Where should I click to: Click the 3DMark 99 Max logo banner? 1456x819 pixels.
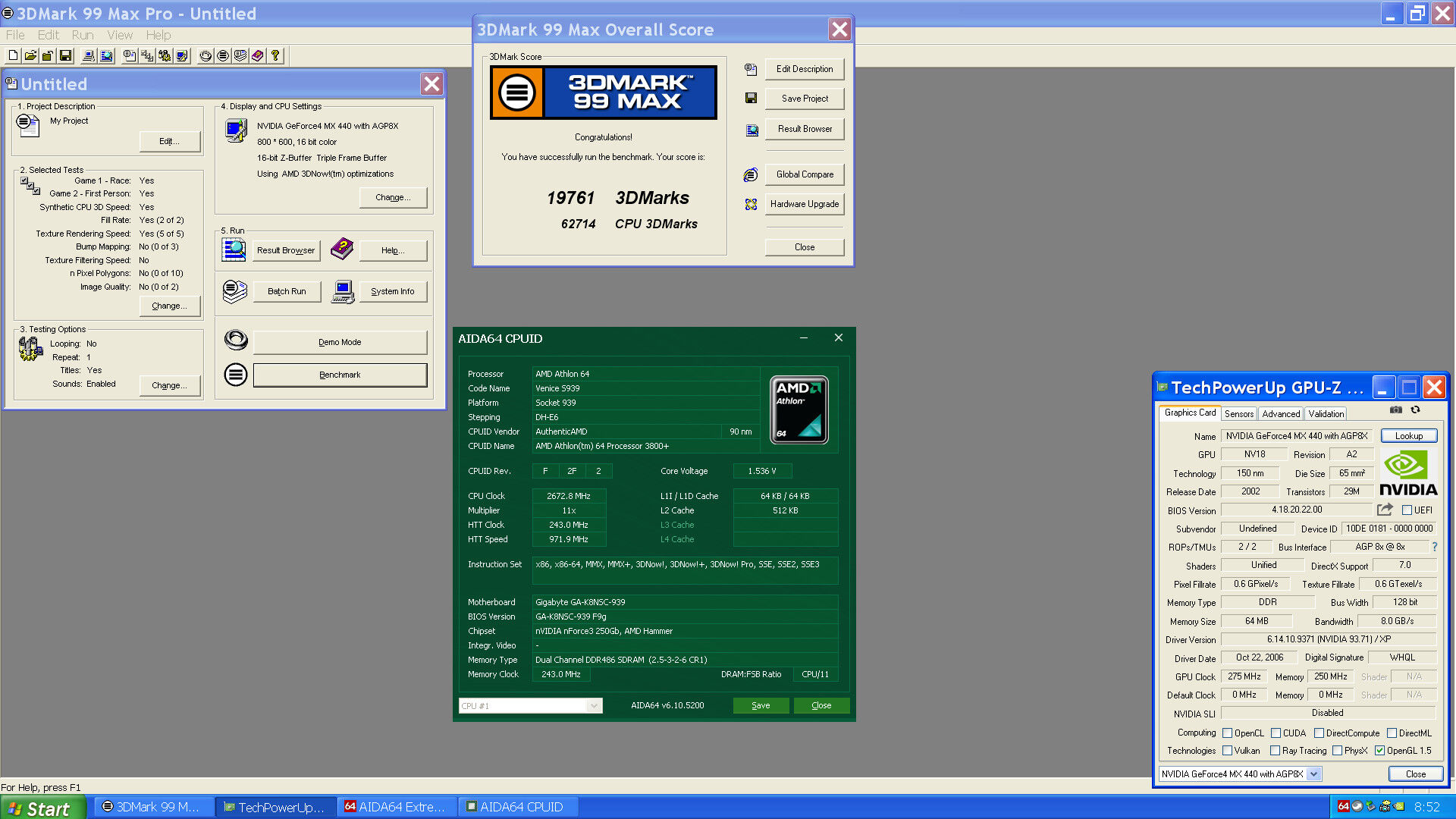[x=604, y=93]
